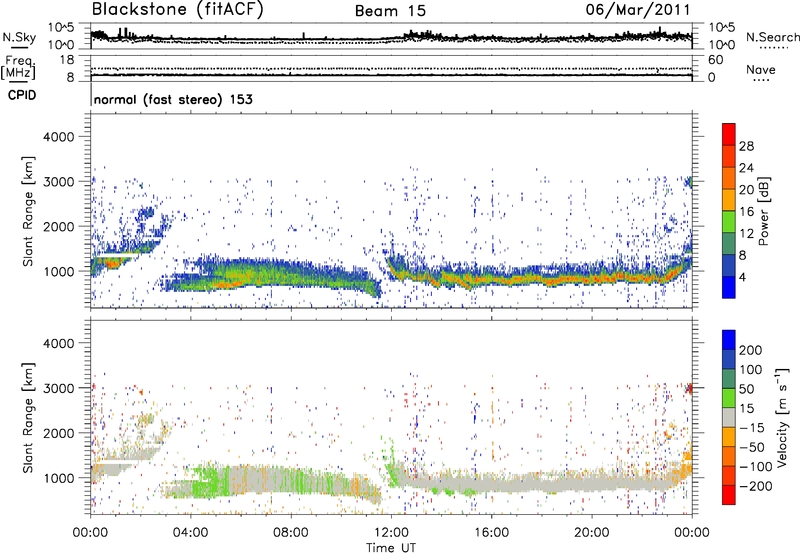Click the -15 label on Velocity colorbar
800x554 pixels.
pyautogui.click(x=752, y=428)
